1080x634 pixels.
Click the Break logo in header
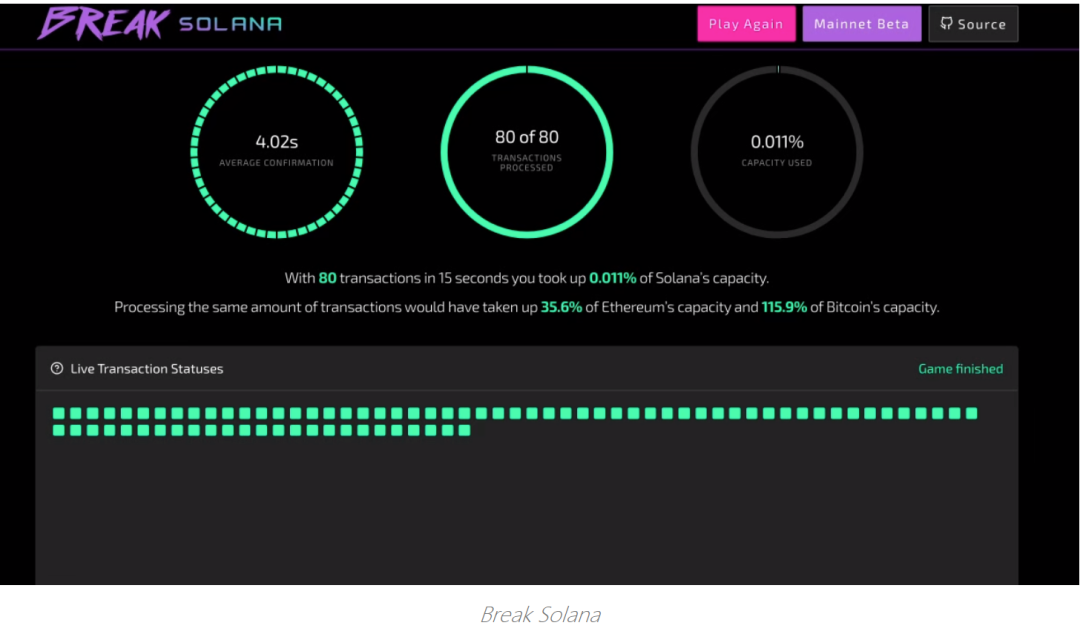click(x=103, y=23)
